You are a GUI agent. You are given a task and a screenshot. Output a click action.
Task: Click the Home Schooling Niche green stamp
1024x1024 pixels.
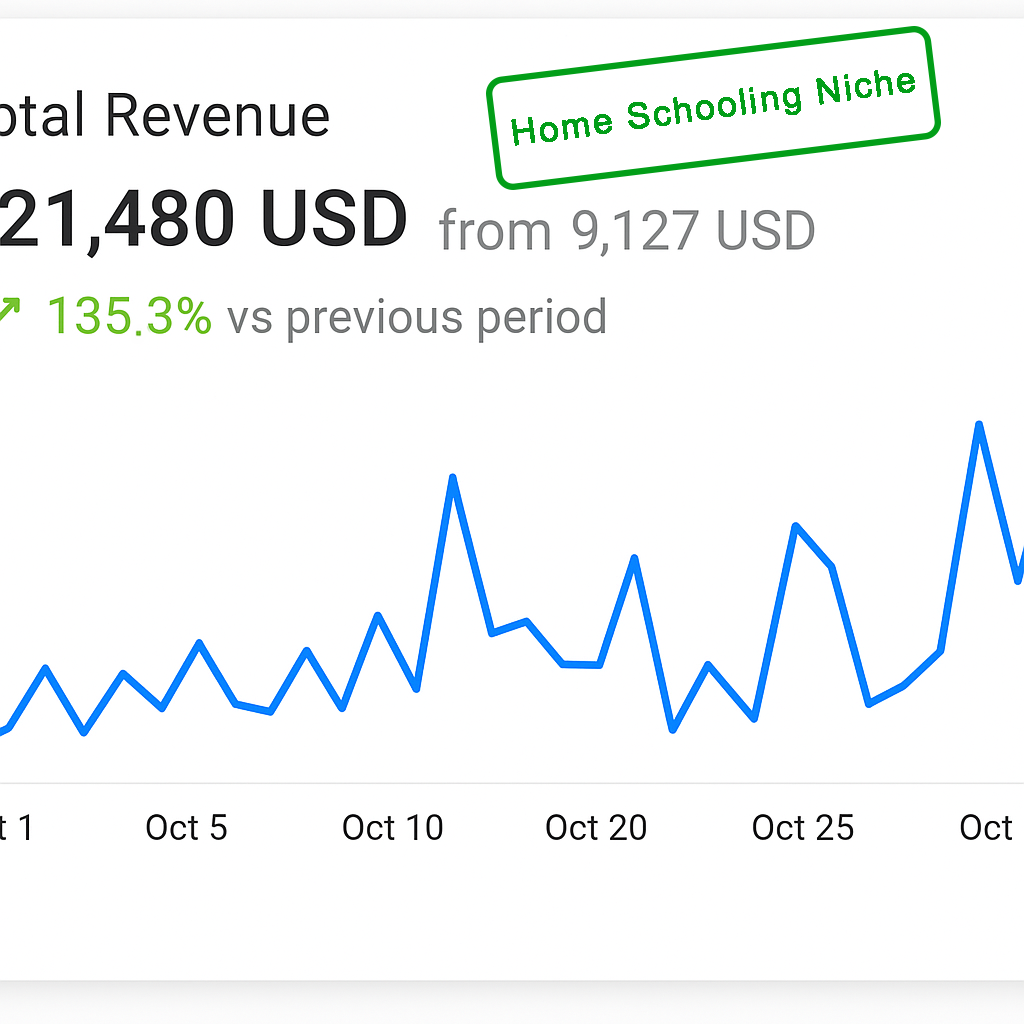click(x=713, y=107)
